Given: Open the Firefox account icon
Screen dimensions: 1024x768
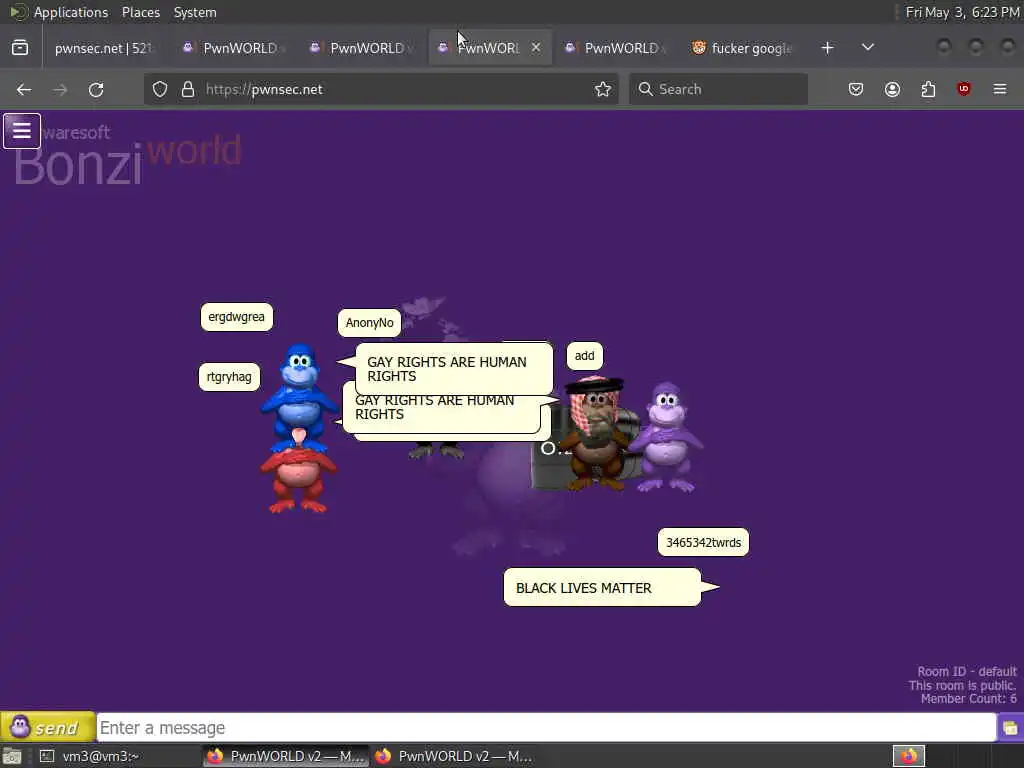Looking at the screenshot, I should click(x=892, y=89).
